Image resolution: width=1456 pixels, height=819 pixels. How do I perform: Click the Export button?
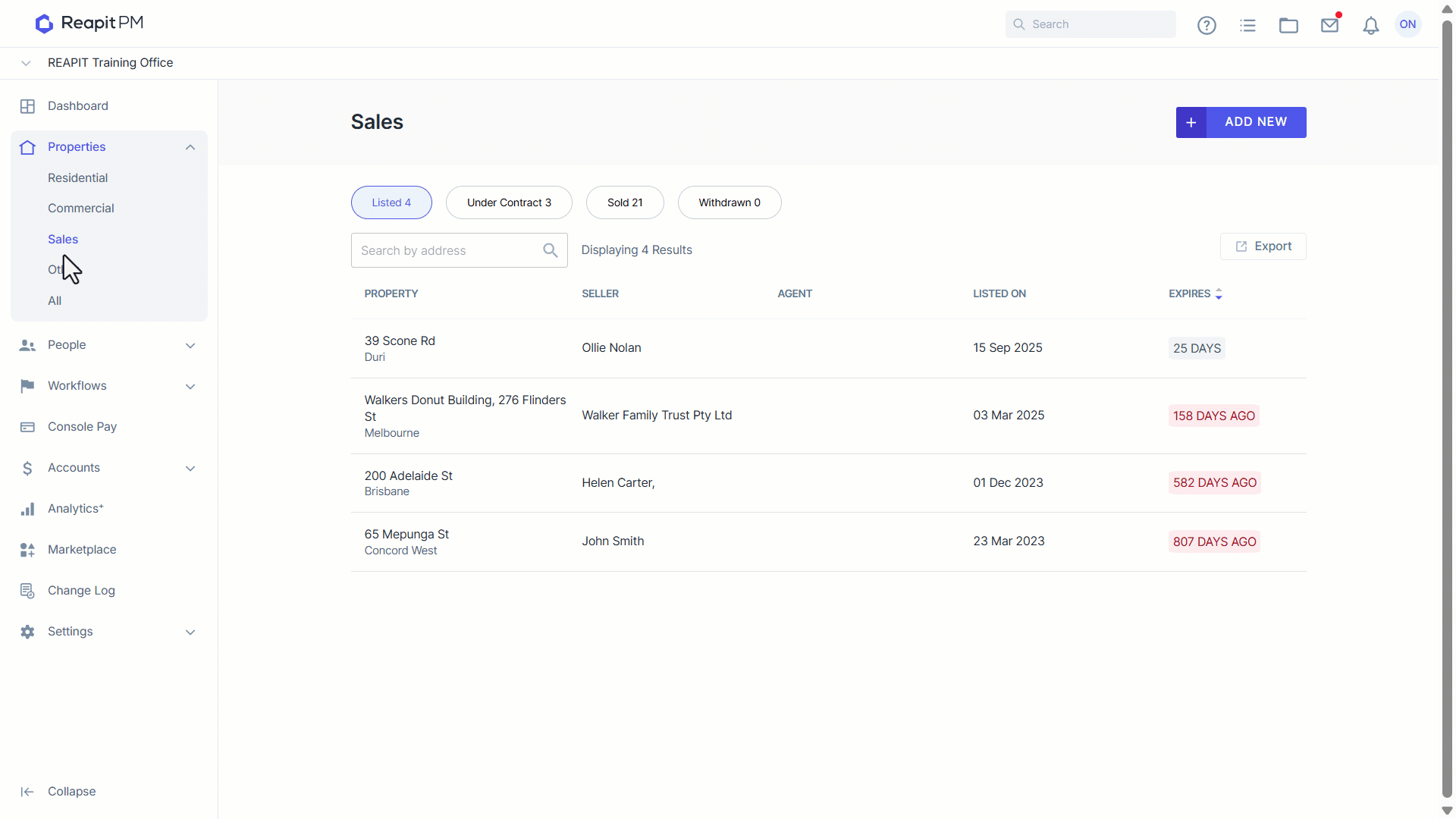(1263, 246)
